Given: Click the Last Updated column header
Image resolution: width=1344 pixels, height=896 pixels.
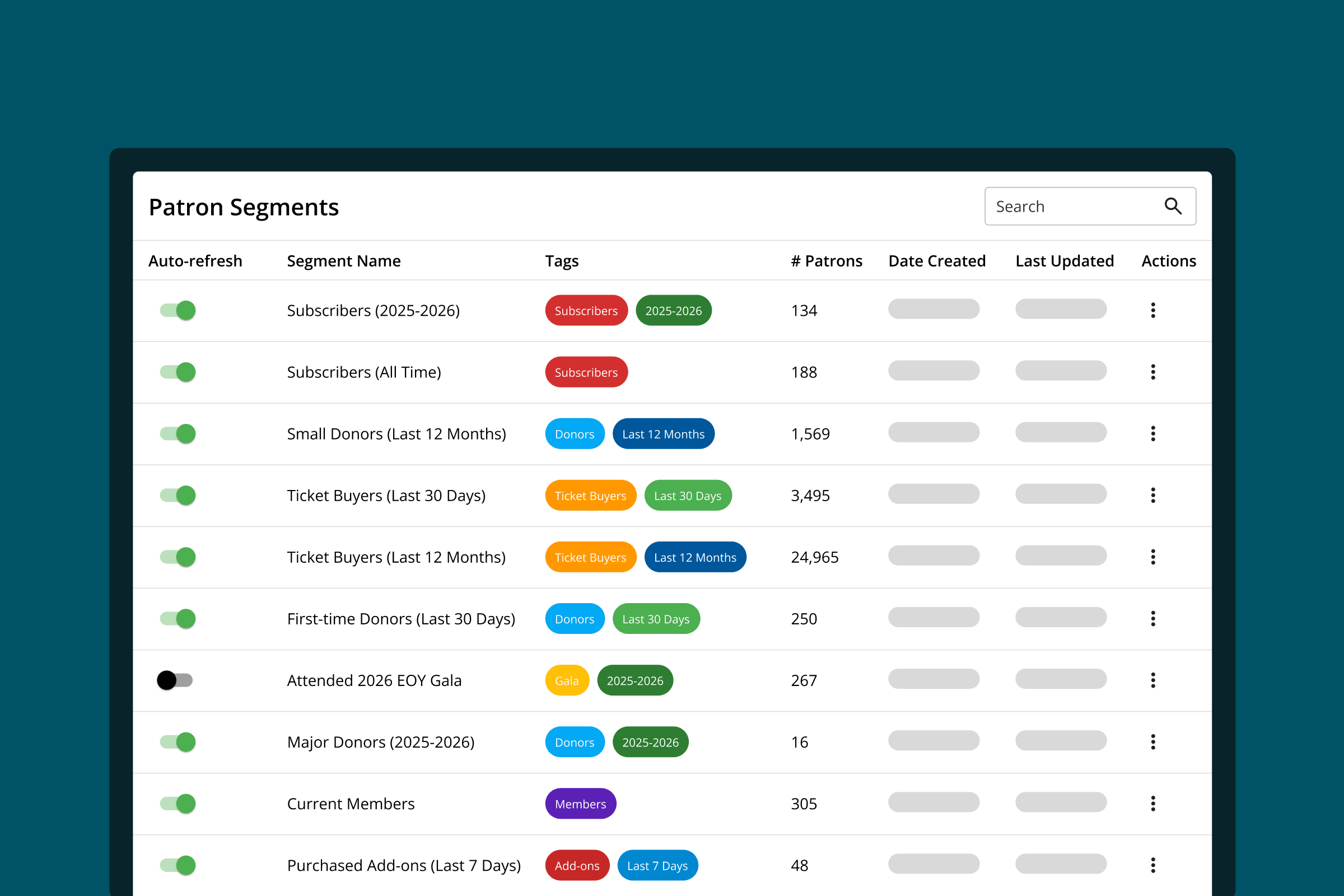Looking at the screenshot, I should pyautogui.click(x=1065, y=261).
